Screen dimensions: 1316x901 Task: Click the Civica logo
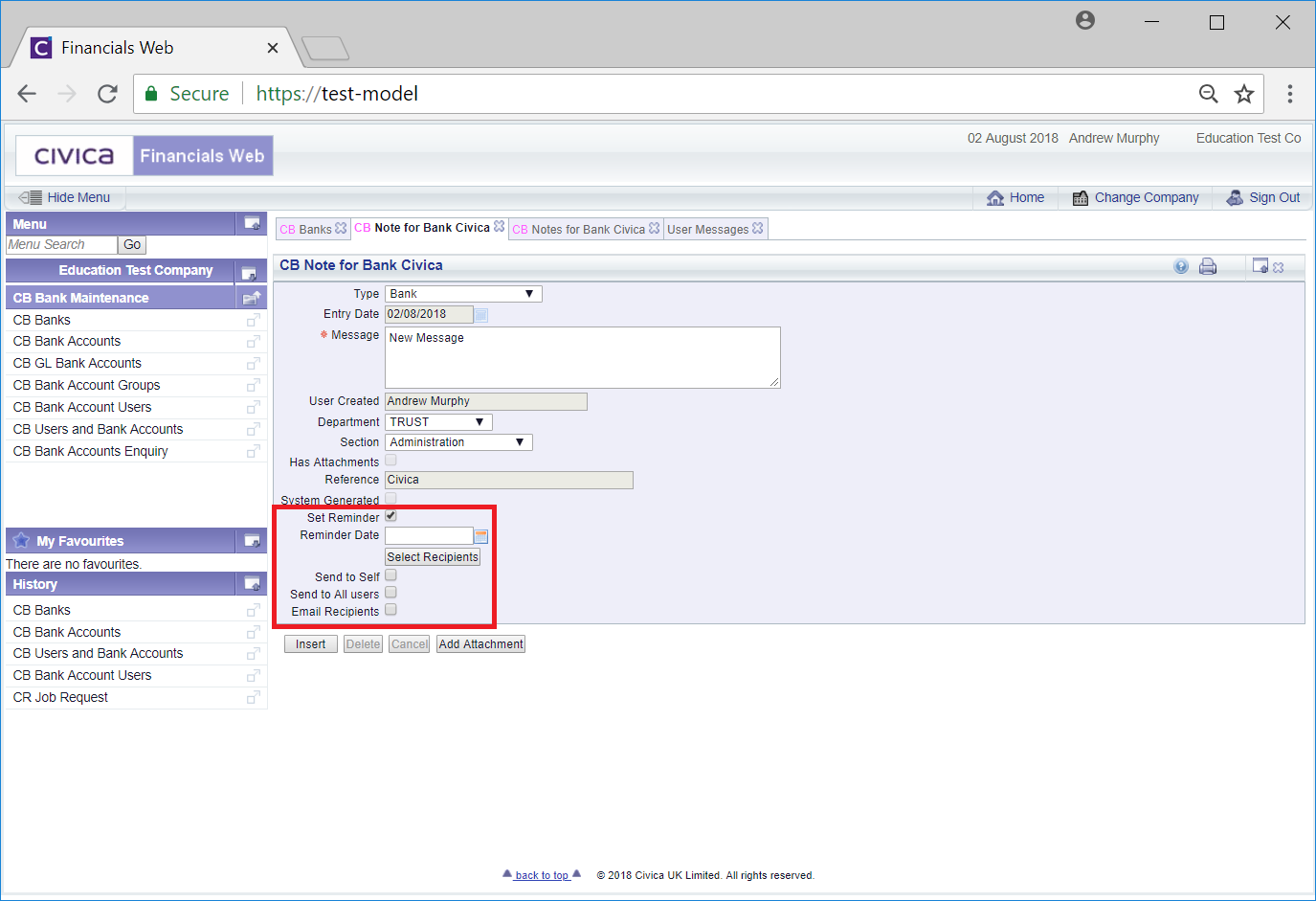point(75,156)
